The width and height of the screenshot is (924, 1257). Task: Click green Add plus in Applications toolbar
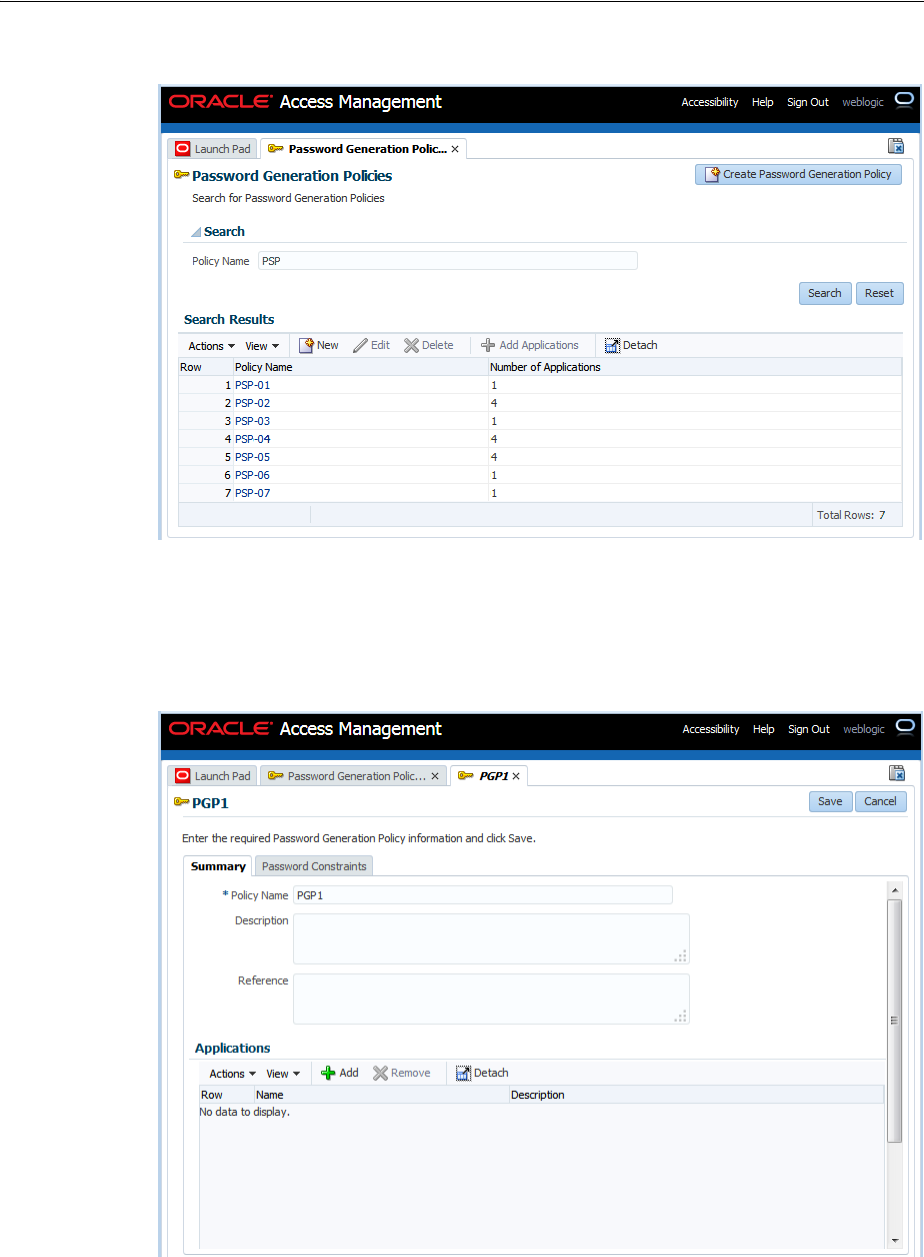[327, 1073]
